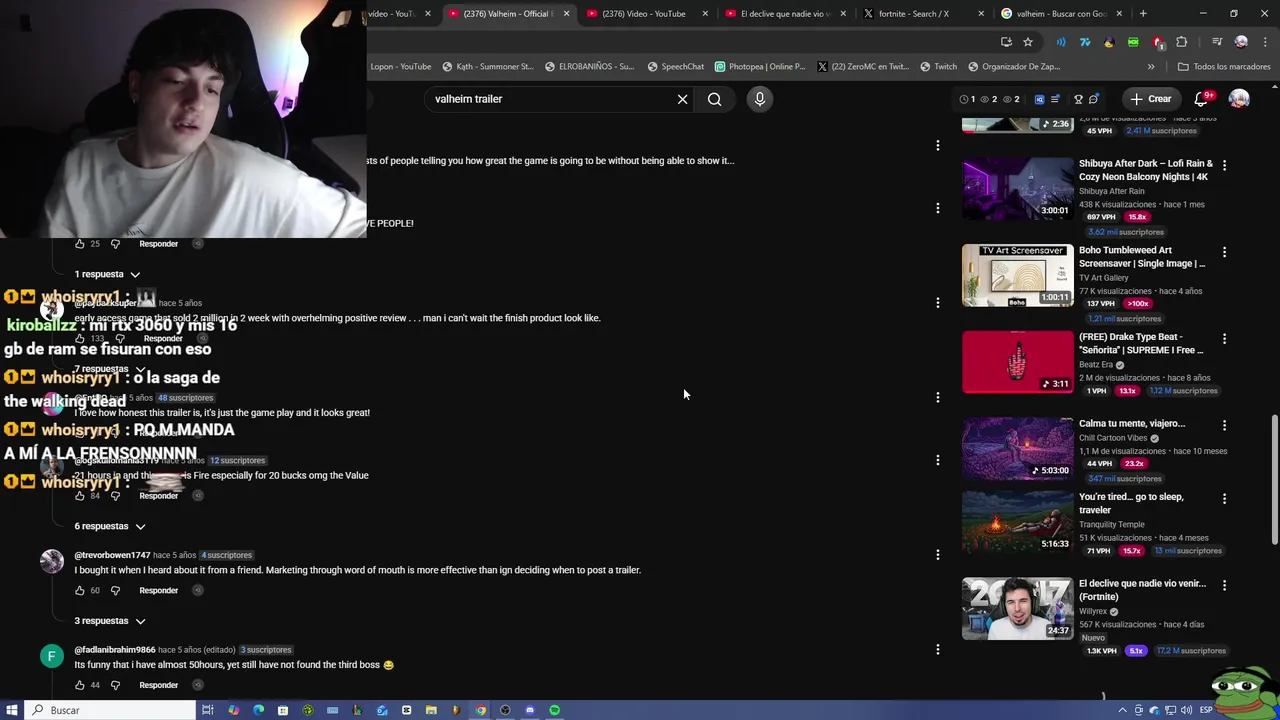
Task: Open @fadlanibrahim9866 green F avatar
Action: tap(52, 656)
